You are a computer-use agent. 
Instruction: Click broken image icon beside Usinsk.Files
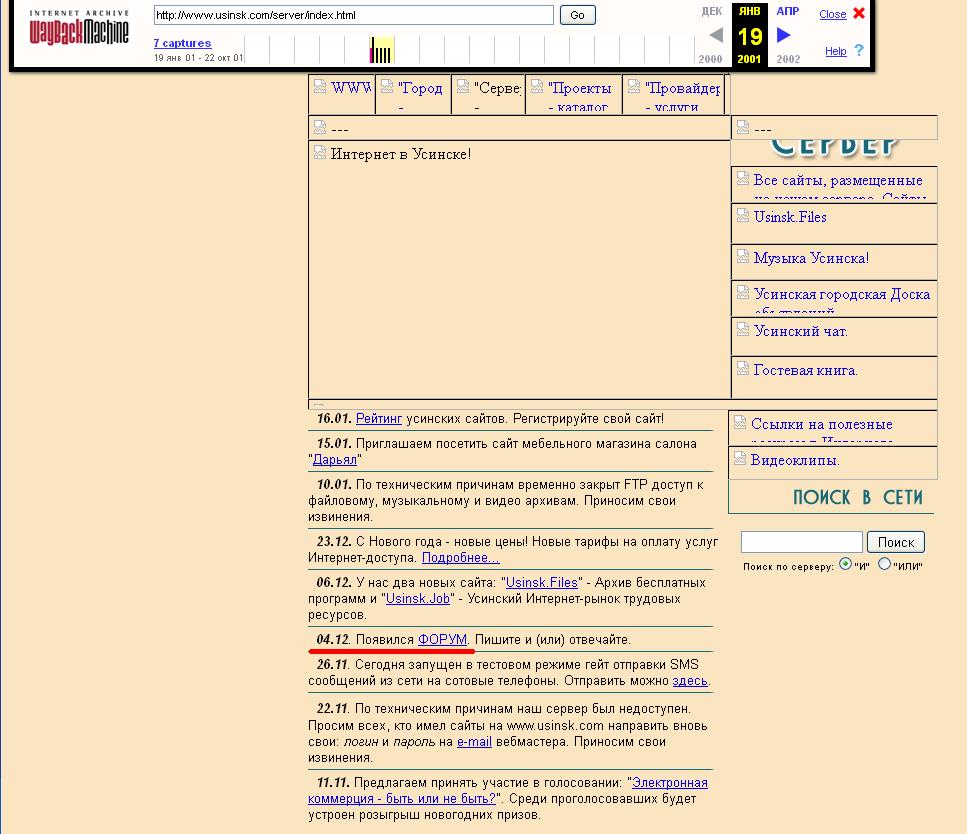[743, 215]
